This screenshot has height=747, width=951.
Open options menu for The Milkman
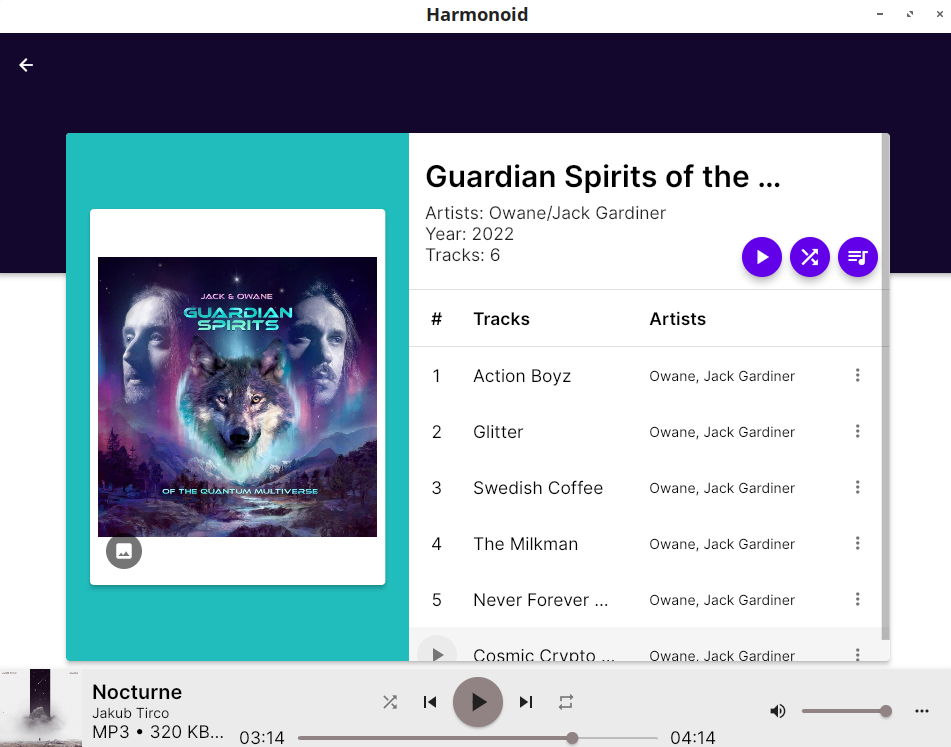coord(858,543)
